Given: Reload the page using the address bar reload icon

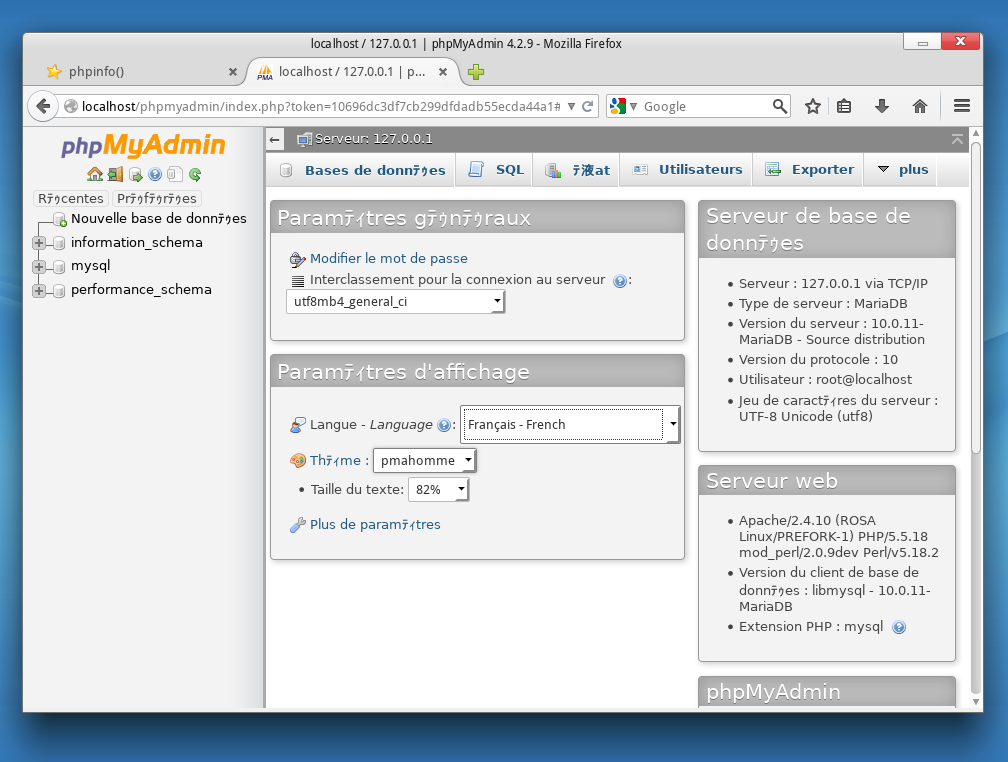Looking at the screenshot, I should coord(587,107).
